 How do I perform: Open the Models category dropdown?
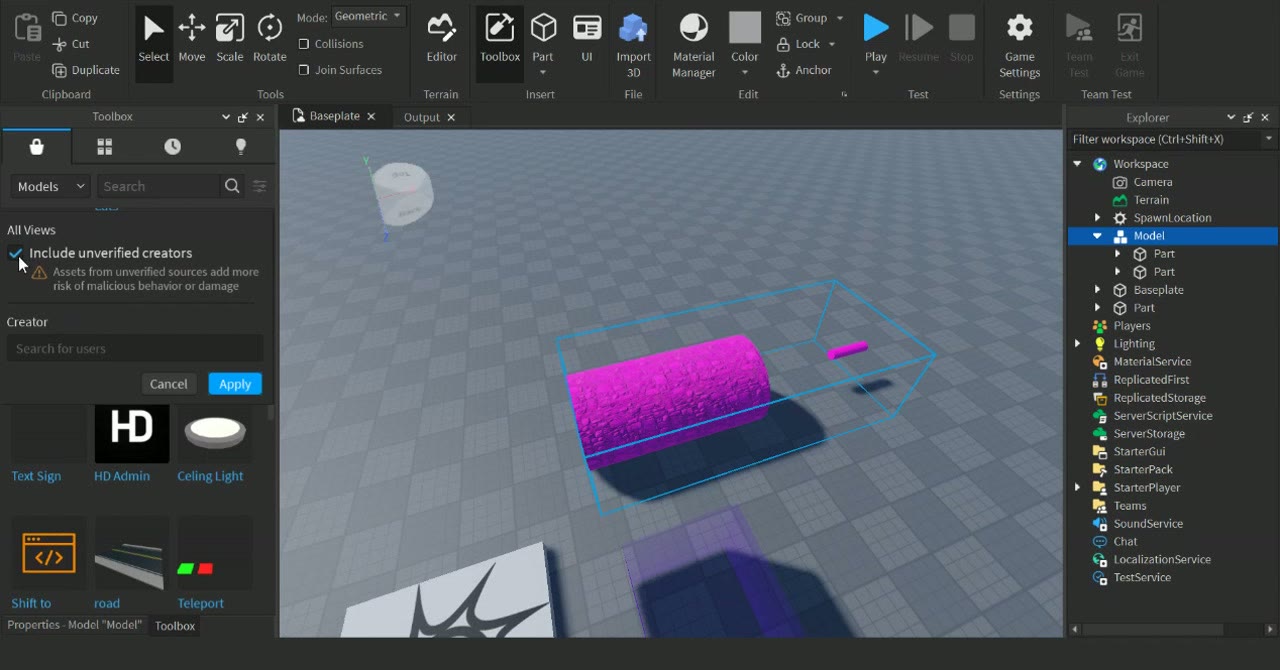51,186
